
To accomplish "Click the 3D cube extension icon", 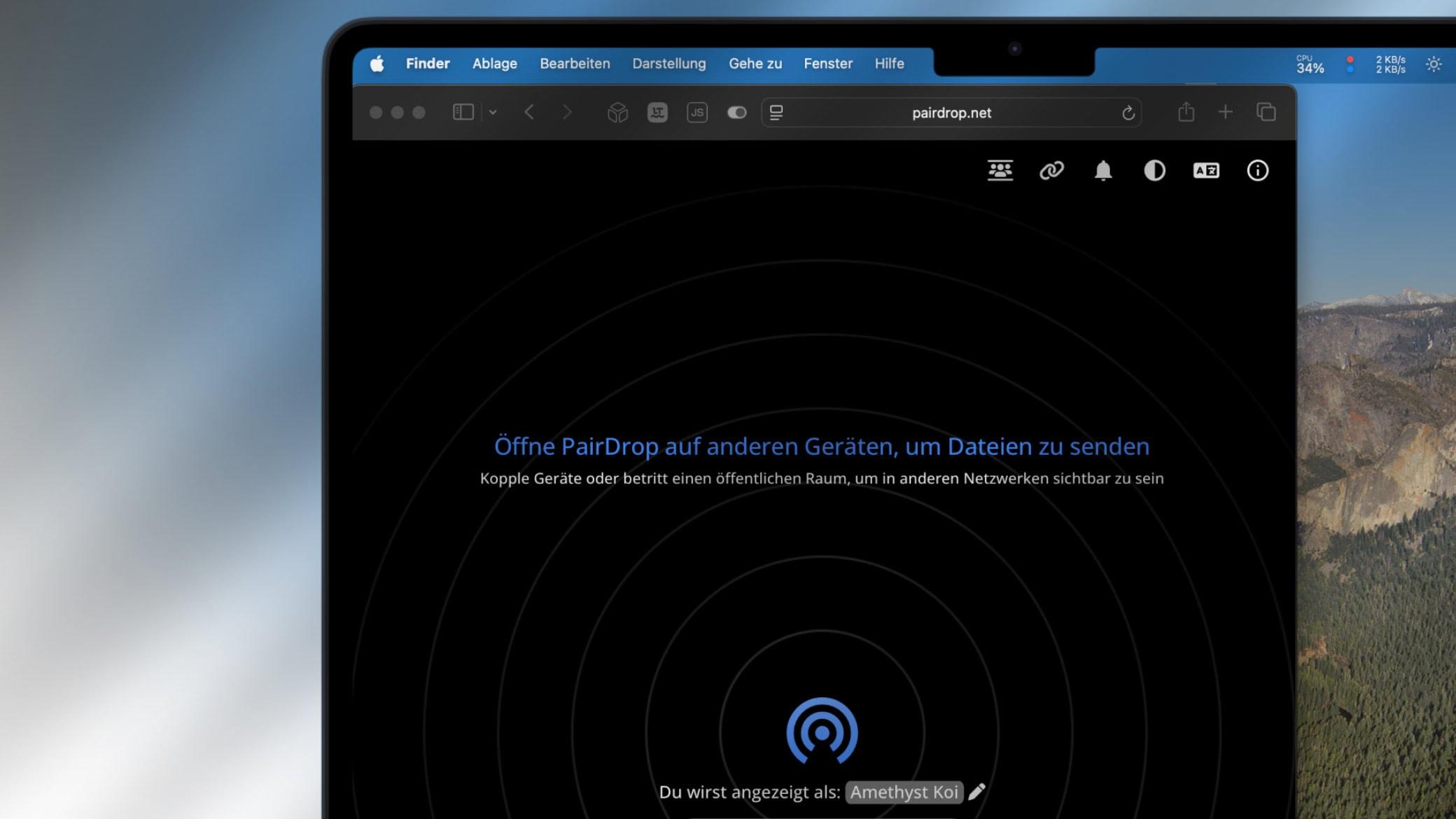I will point(617,113).
